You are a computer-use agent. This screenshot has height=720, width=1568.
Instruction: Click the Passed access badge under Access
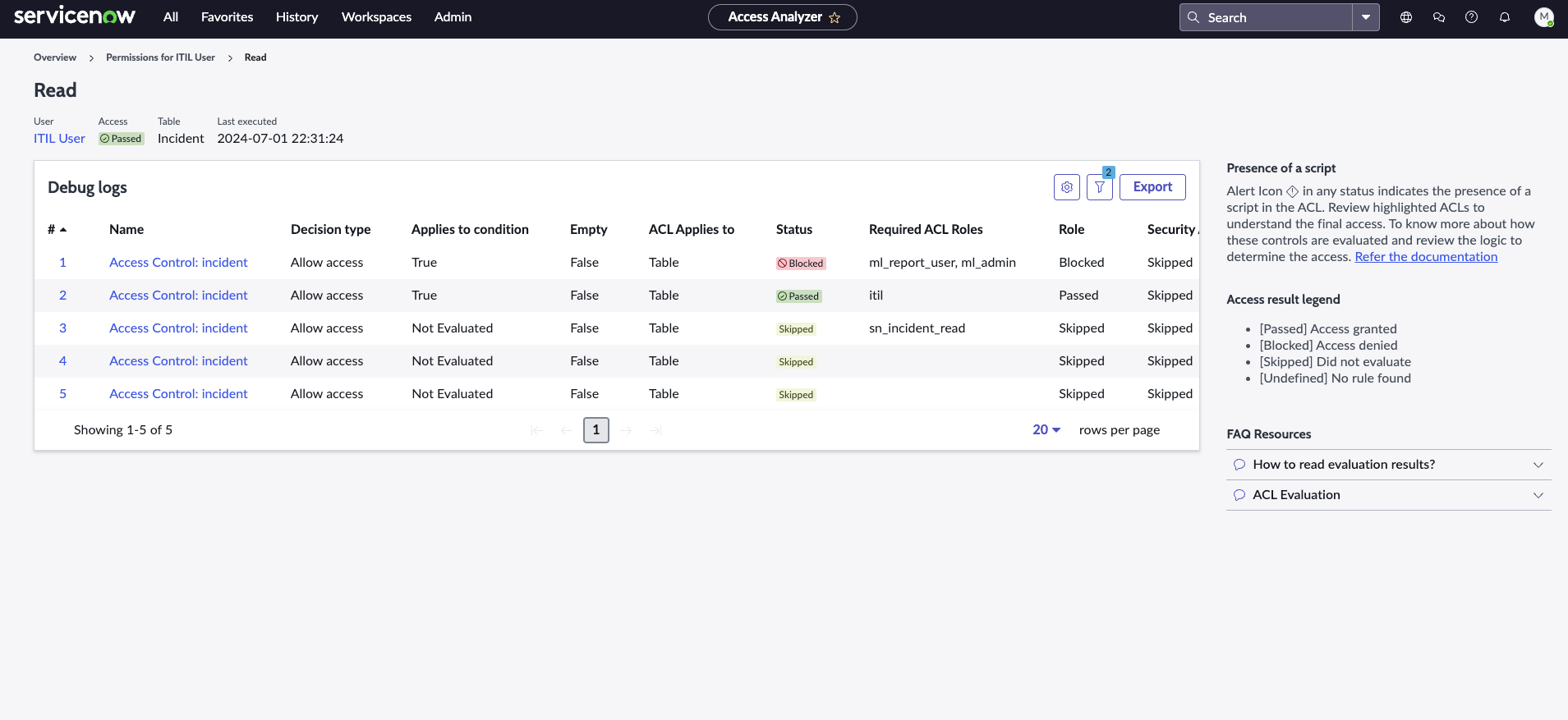[122, 139]
